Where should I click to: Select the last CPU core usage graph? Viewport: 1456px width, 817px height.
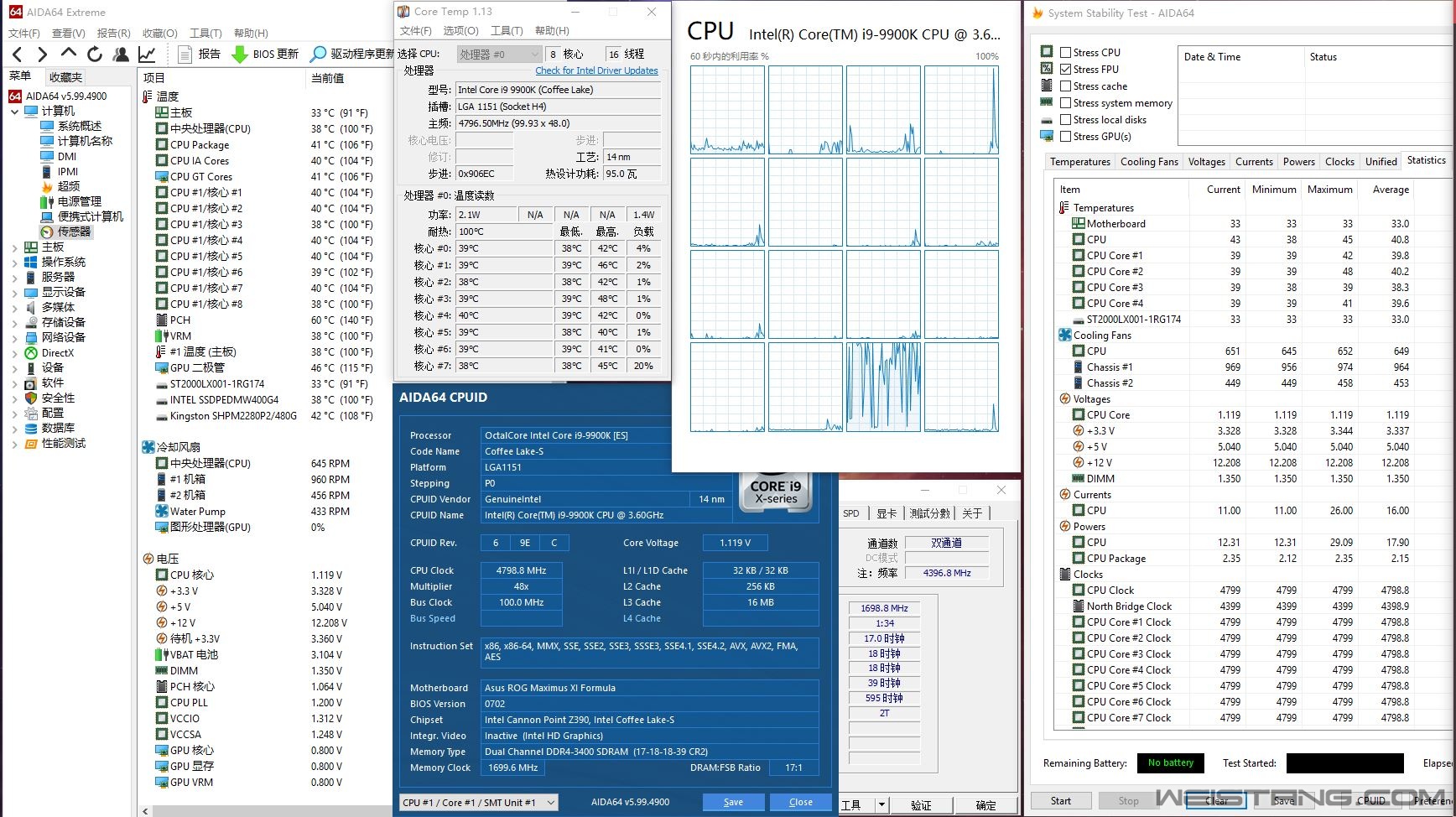click(x=962, y=388)
